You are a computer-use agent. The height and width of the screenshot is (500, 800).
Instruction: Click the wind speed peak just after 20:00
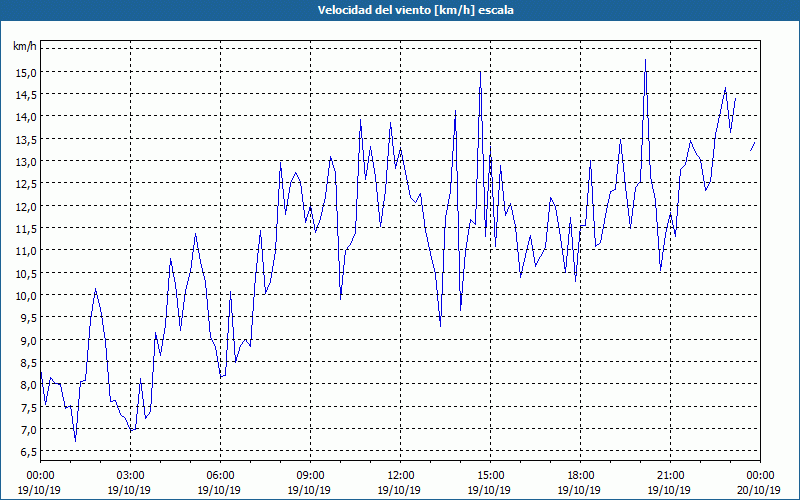(645, 60)
